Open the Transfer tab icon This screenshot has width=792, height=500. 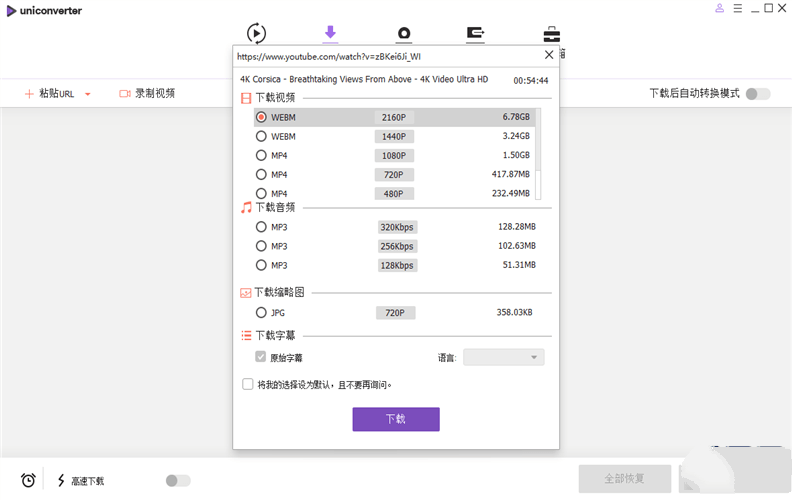coord(476,34)
